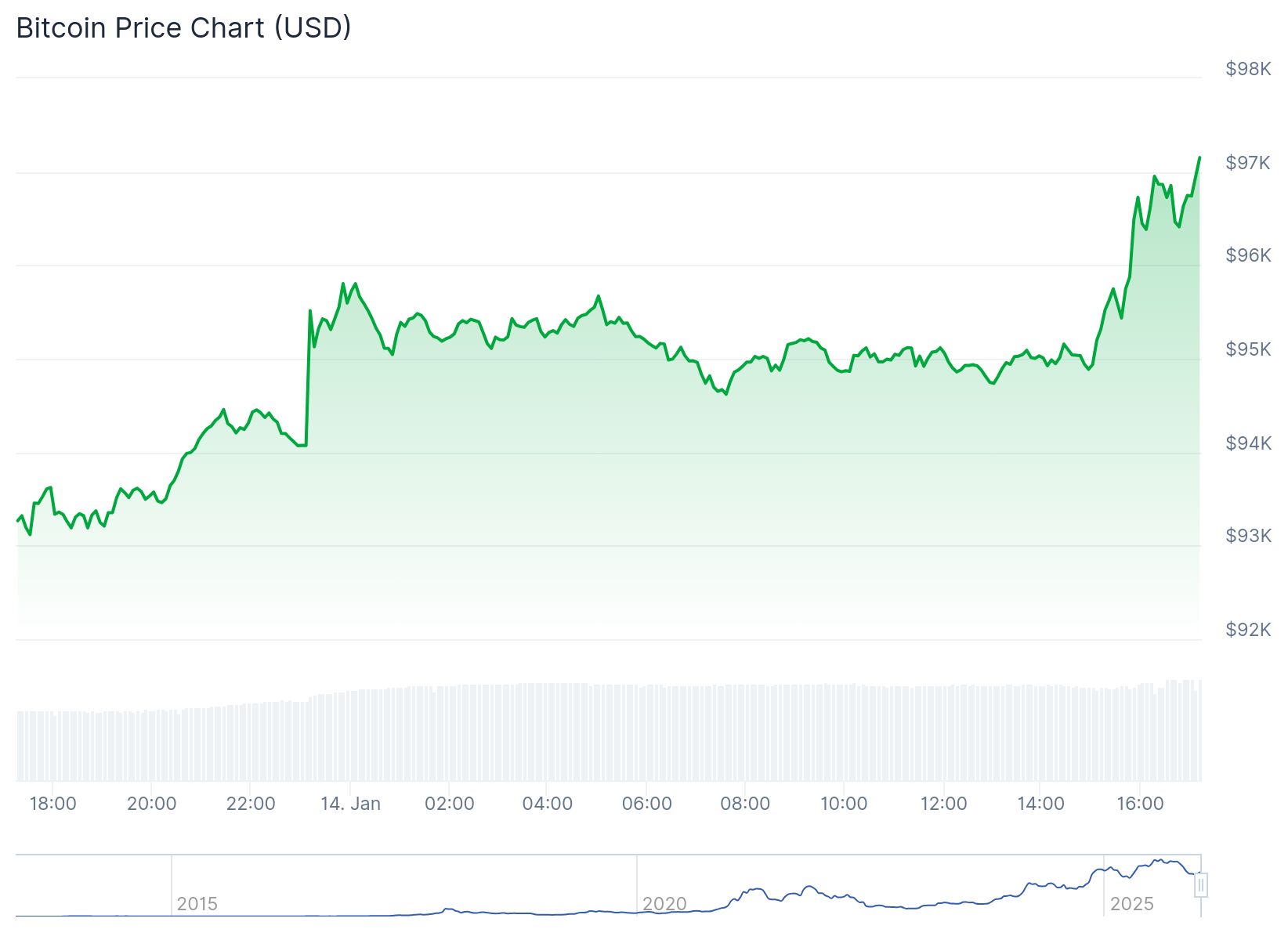The height and width of the screenshot is (940, 1288).
Task: Select the 14. Jan date axis label
Action: coord(350,804)
